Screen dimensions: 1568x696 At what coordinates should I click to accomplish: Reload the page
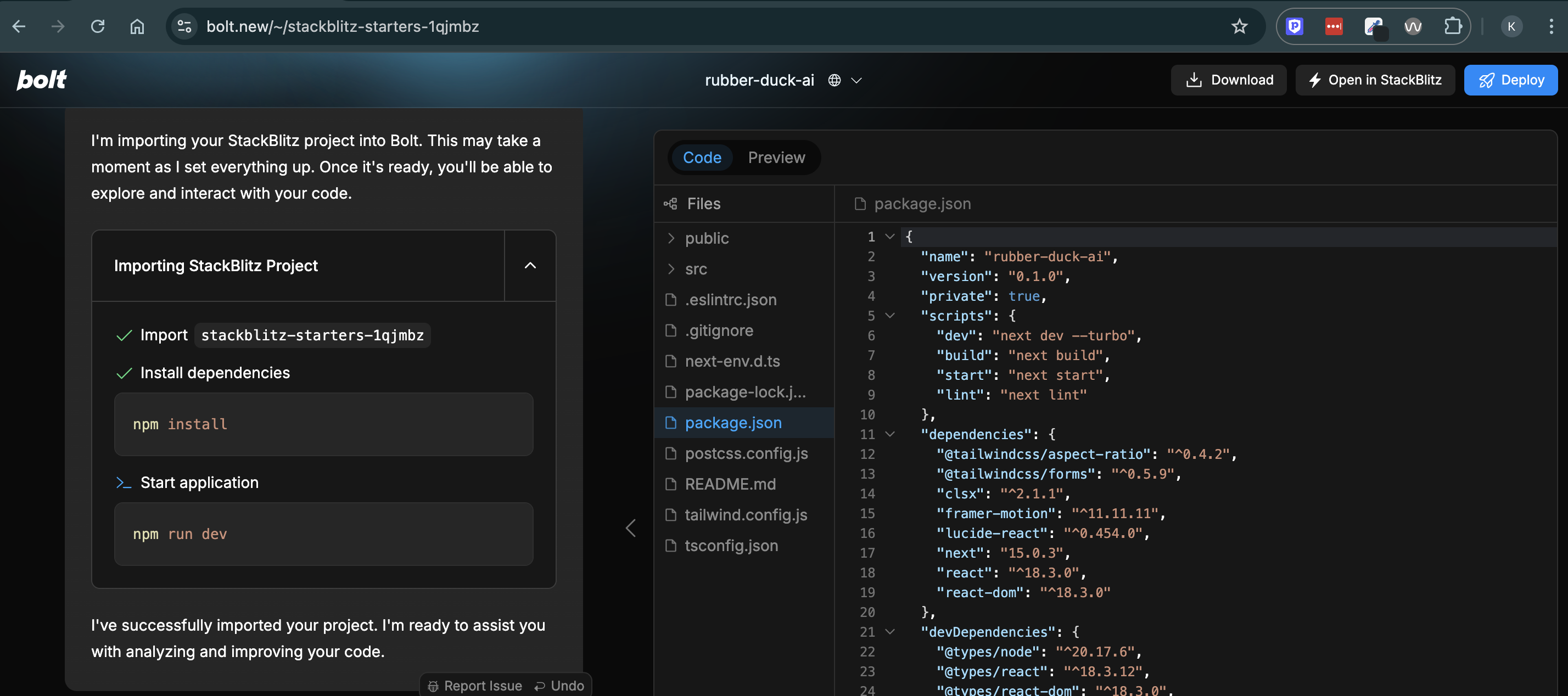97,26
